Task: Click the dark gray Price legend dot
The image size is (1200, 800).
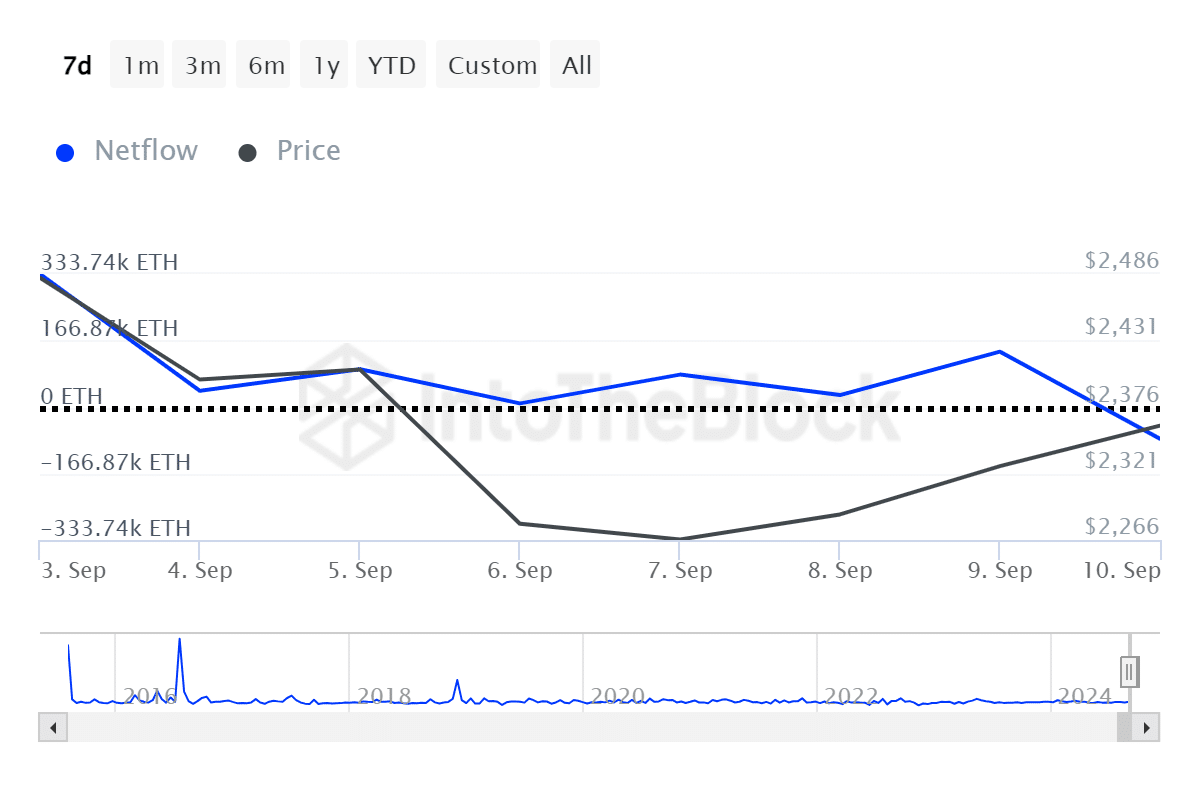Action: pos(247,153)
